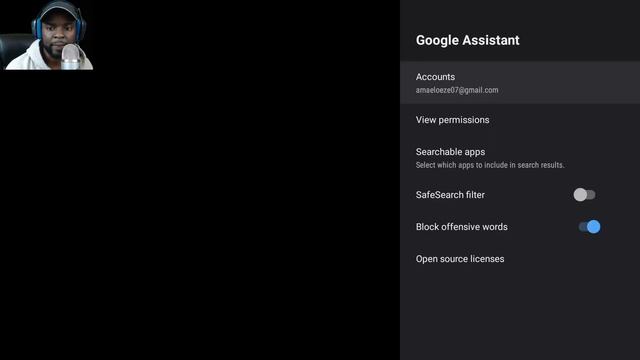Disable the Block offensive words toggle
Viewport: 640px width, 360px height.
[589, 227]
